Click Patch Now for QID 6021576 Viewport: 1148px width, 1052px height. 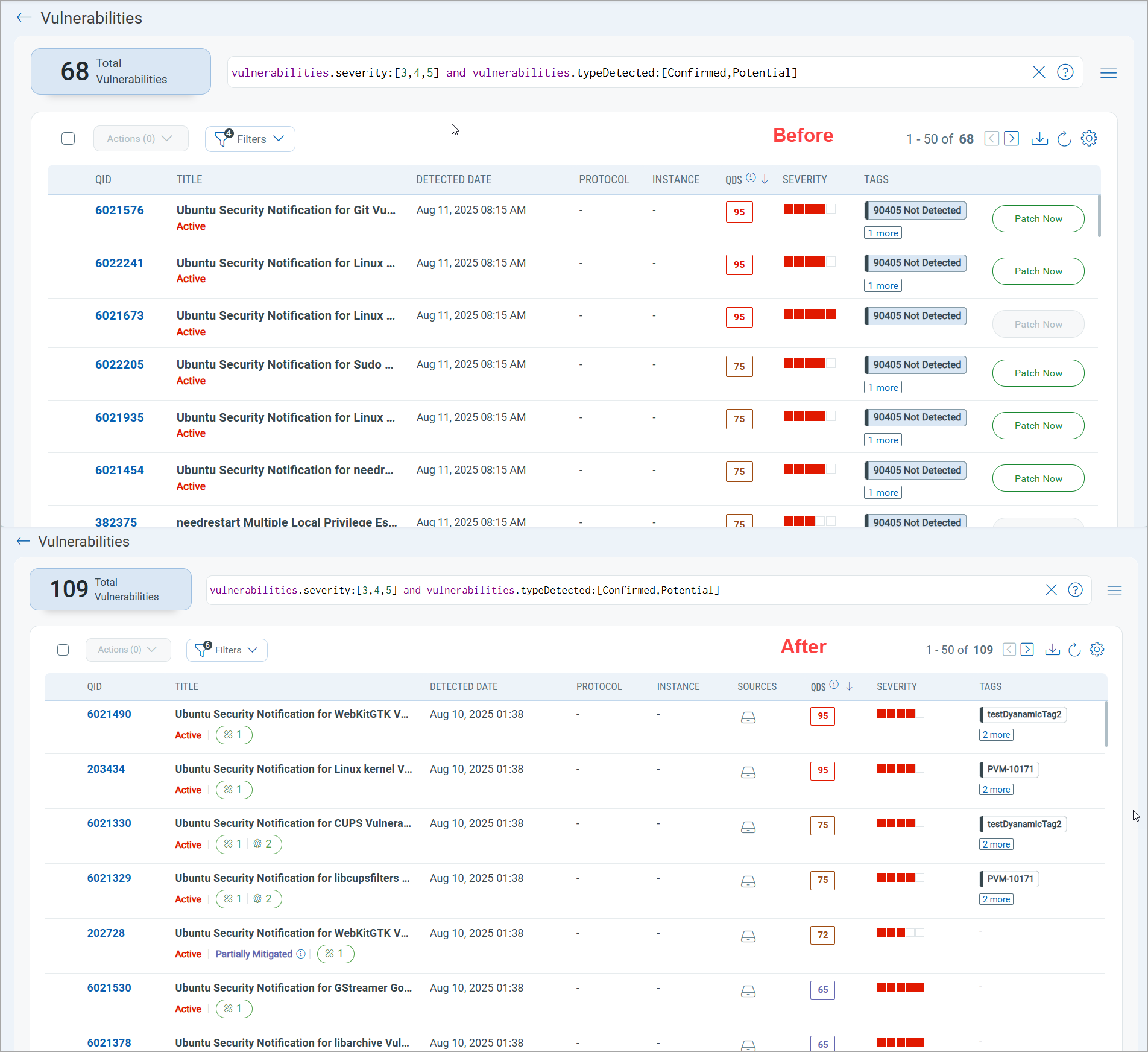point(1038,218)
